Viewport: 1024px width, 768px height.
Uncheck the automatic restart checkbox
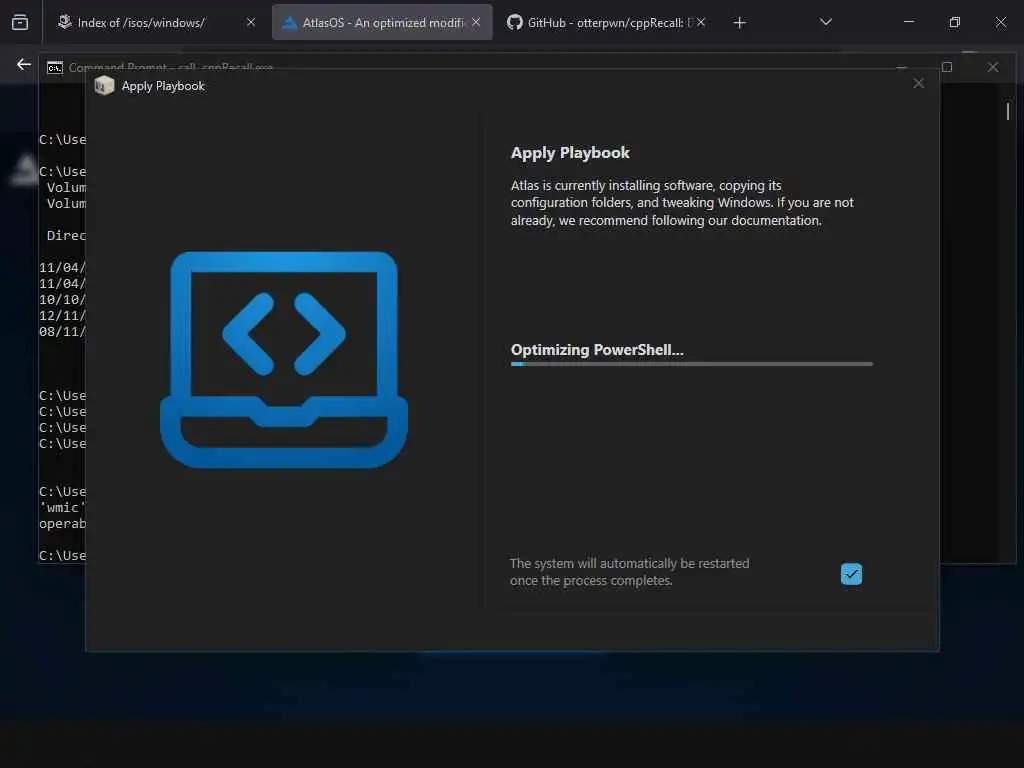point(851,574)
